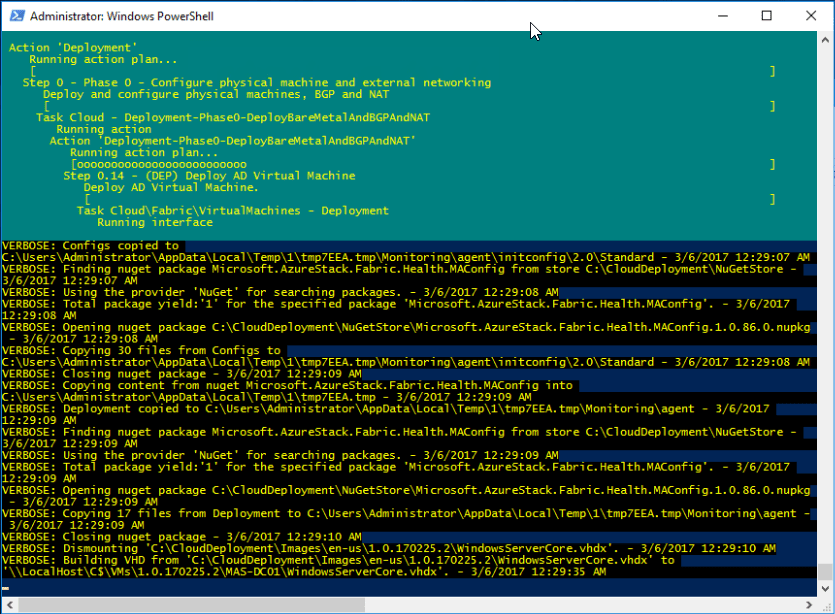Click the 'Running action' line
The width and height of the screenshot is (835, 614).
tap(104, 129)
